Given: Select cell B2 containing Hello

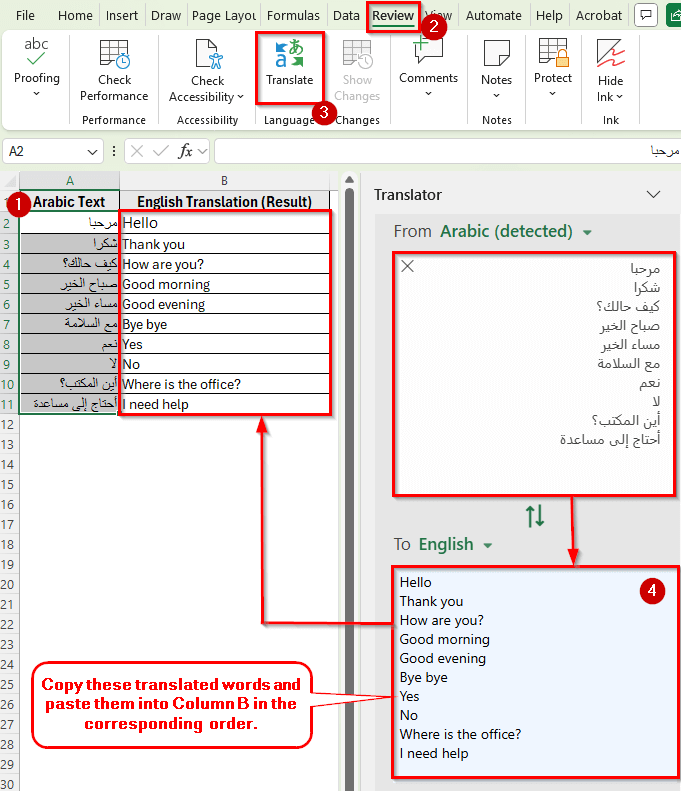Looking at the screenshot, I should point(224,223).
